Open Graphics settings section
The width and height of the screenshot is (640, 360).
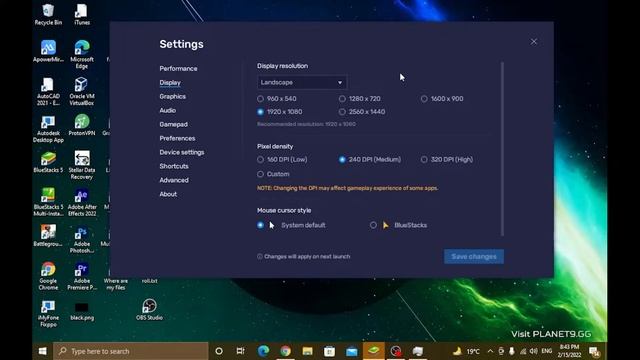pos(173,96)
